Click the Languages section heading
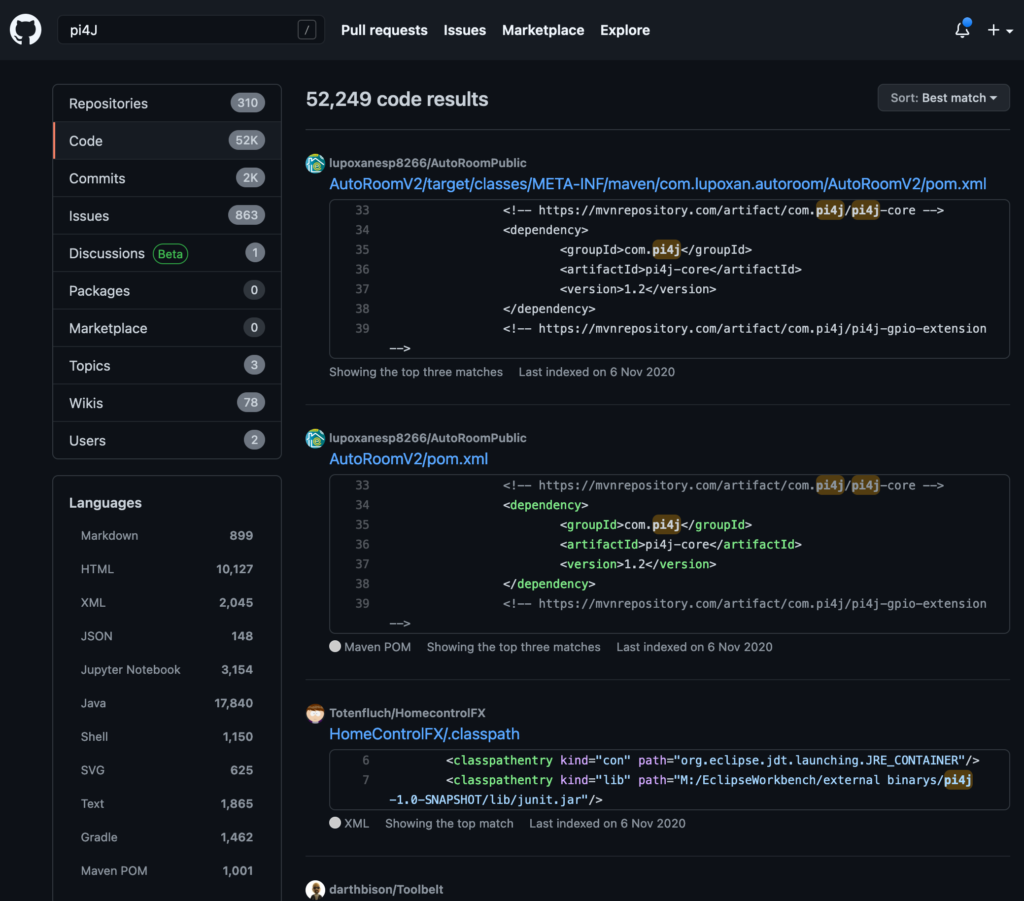Viewport: 1024px width, 901px height. click(105, 503)
